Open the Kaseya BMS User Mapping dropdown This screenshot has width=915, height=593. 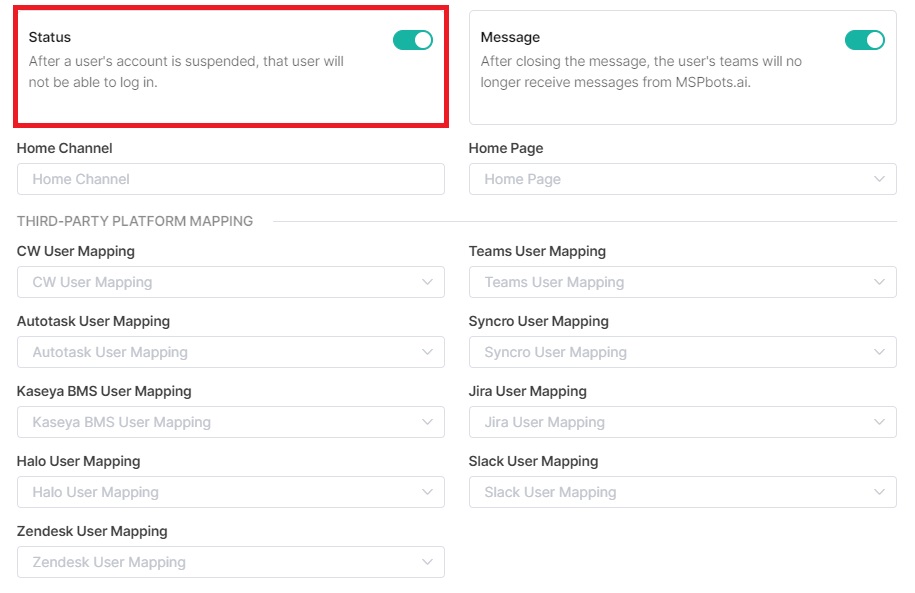point(230,422)
